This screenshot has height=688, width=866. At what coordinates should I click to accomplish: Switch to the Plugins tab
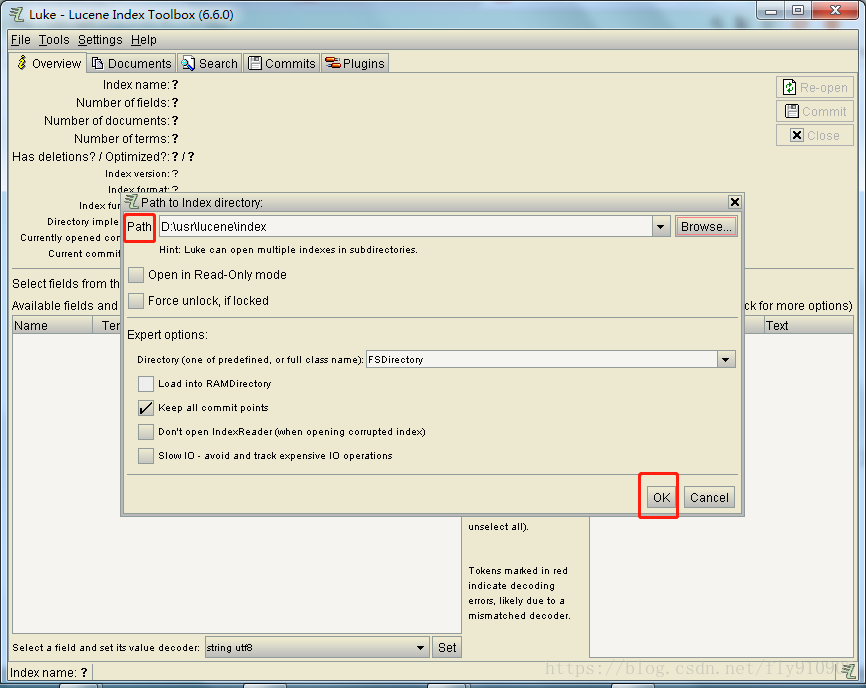click(355, 63)
